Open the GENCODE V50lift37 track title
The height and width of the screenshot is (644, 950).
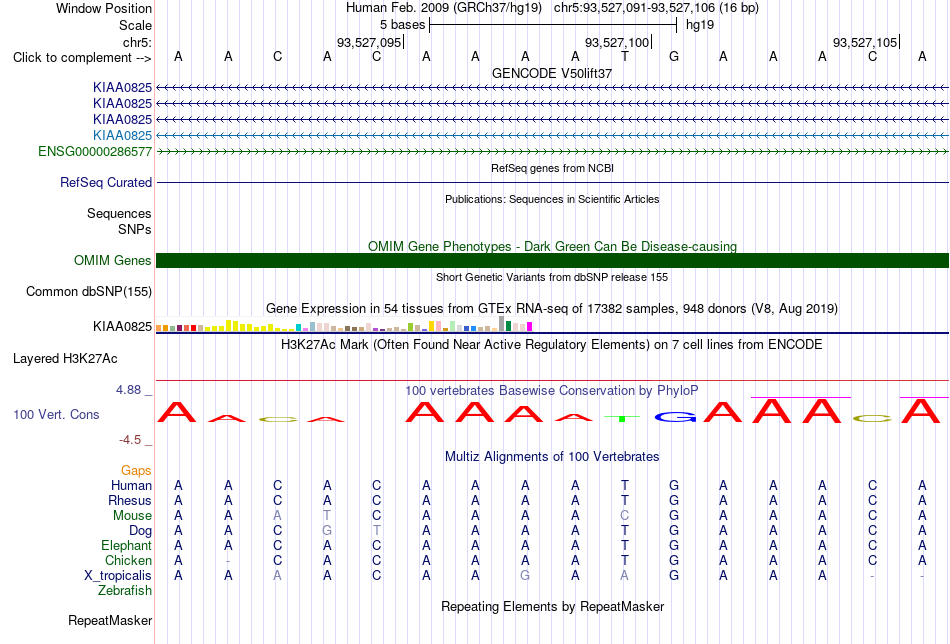(552, 73)
